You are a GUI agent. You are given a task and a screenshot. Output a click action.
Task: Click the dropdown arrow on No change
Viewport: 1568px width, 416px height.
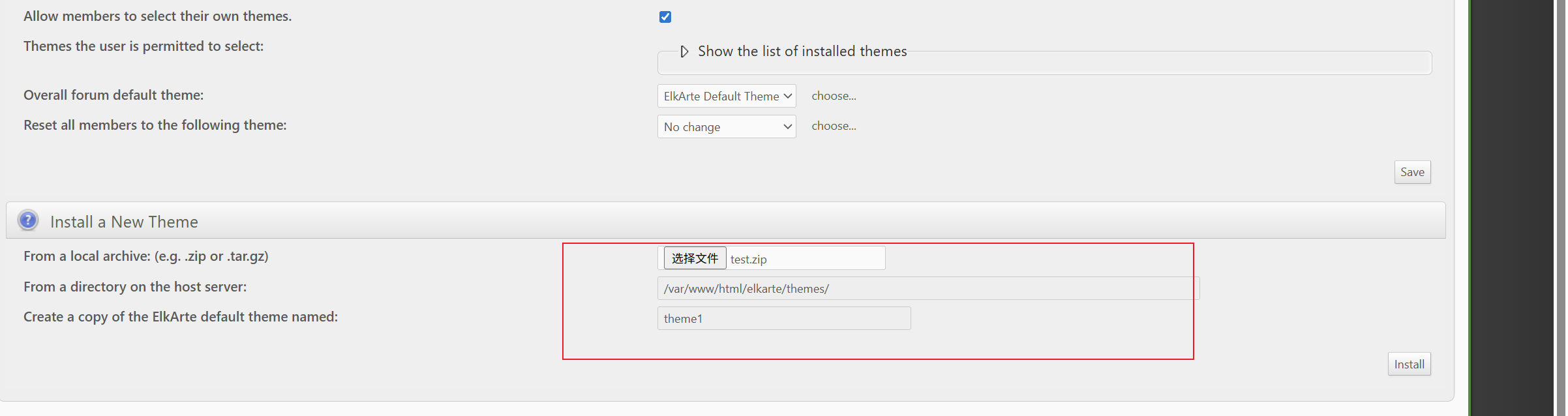pyautogui.click(x=787, y=126)
